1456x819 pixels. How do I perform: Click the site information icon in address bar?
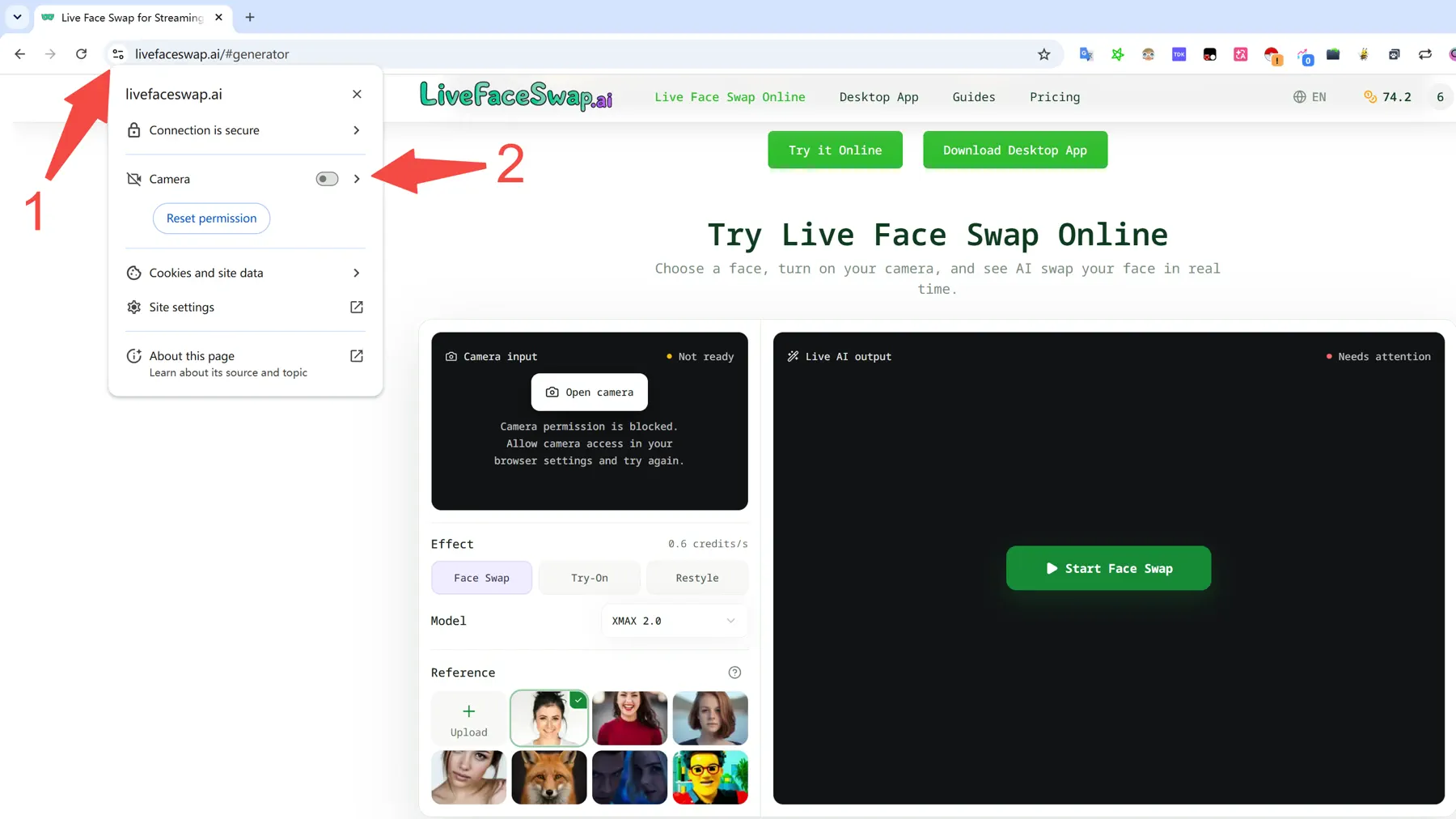click(118, 54)
